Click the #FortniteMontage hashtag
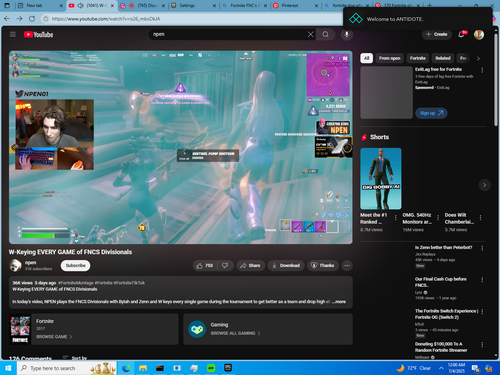This screenshot has height=375, width=500. 76,283
